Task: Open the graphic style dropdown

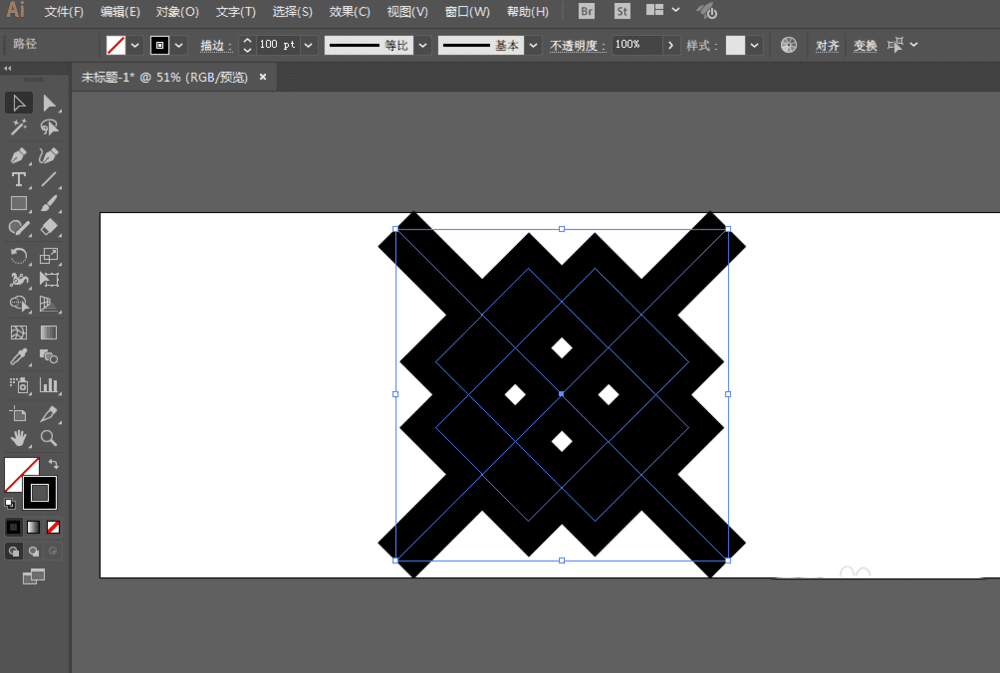Action: click(x=754, y=45)
